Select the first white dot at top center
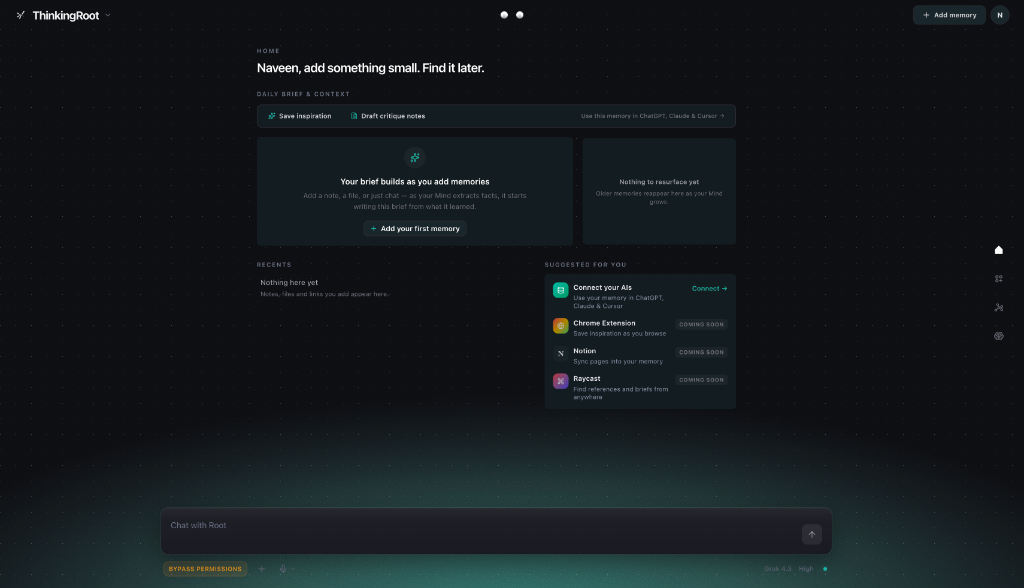Image resolution: width=1024 pixels, height=588 pixels. coord(504,15)
